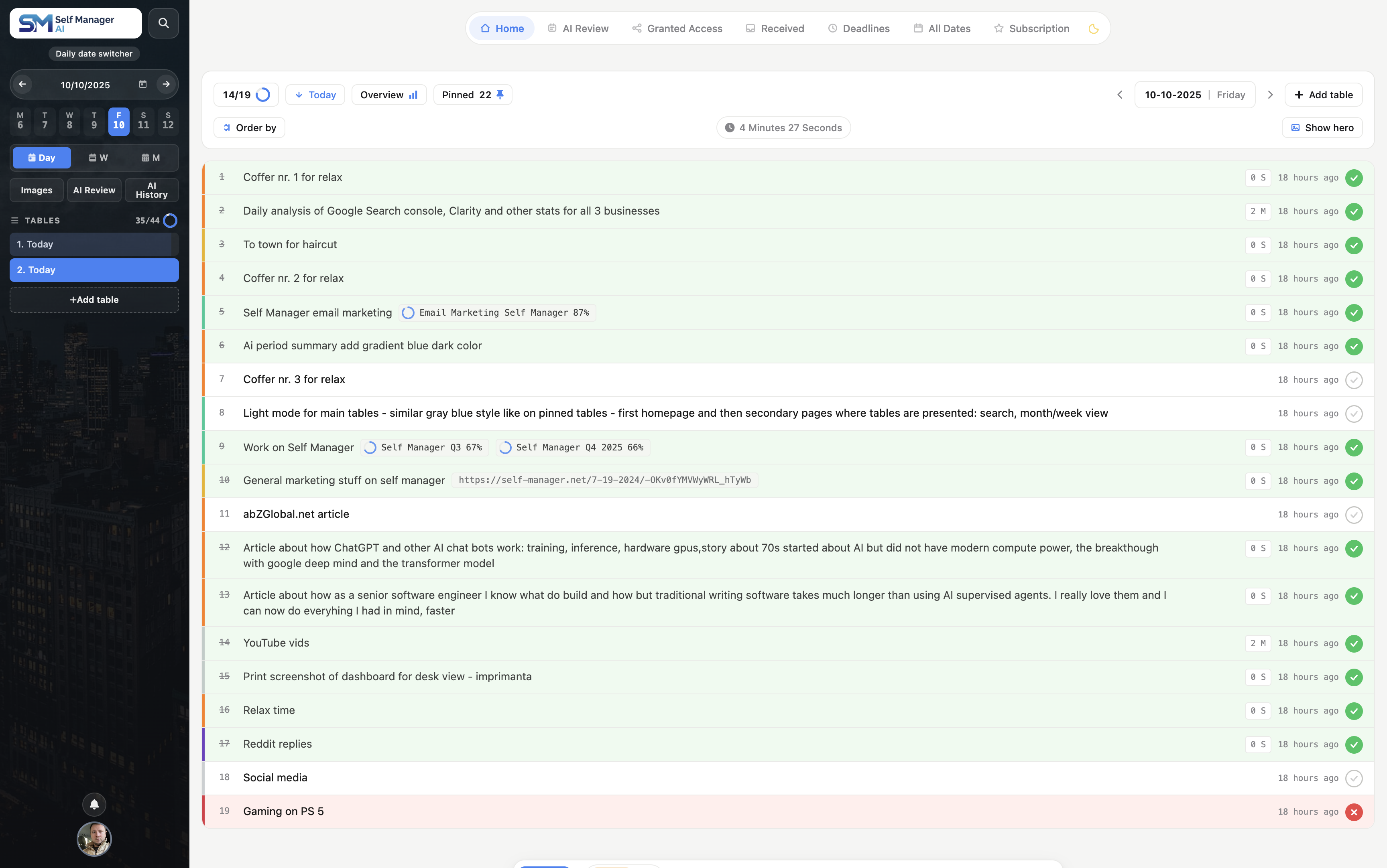Go to next day with sidebar right arrow
This screenshot has width=1387, height=868.
pyautogui.click(x=166, y=84)
